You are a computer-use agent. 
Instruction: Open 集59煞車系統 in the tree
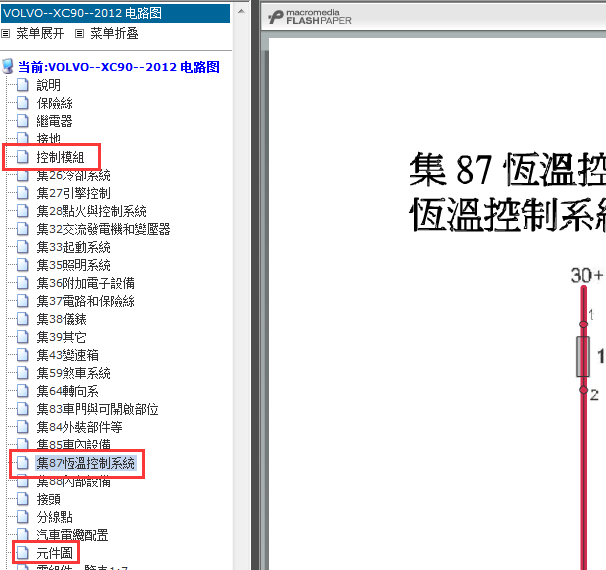coord(73,373)
